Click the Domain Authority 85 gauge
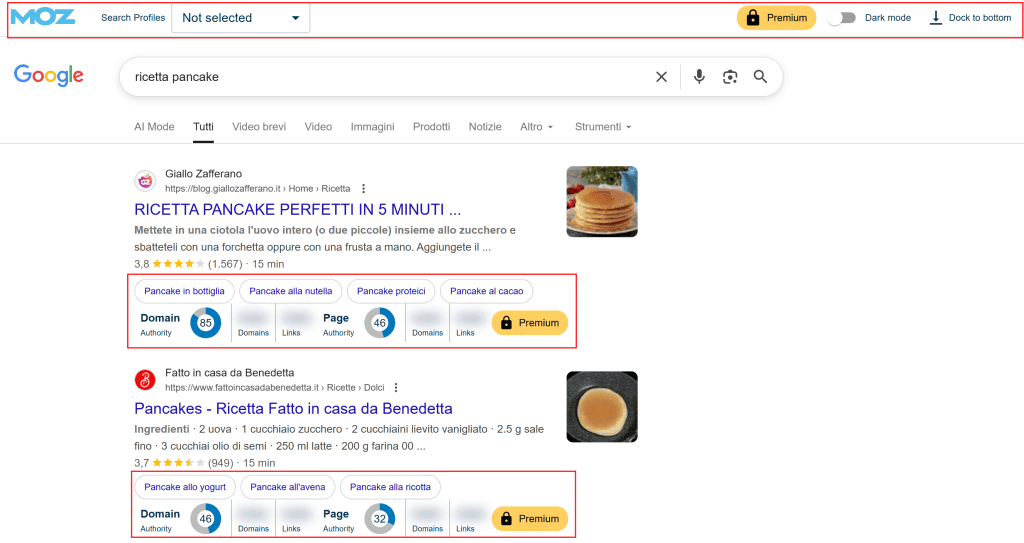The width and height of the screenshot is (1024, 543). coord(206,323)
